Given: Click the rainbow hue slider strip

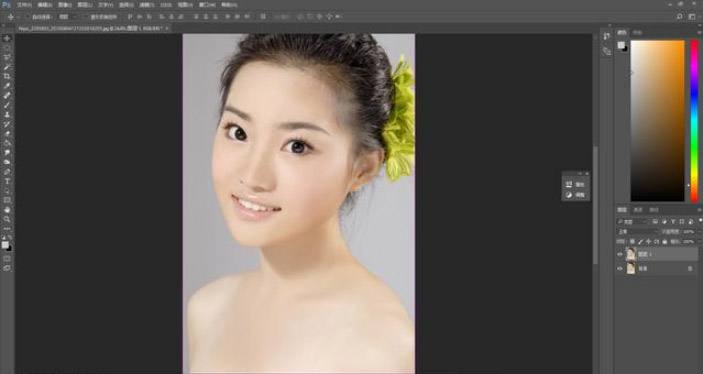Looking at the screenshot, I should 694,120.
